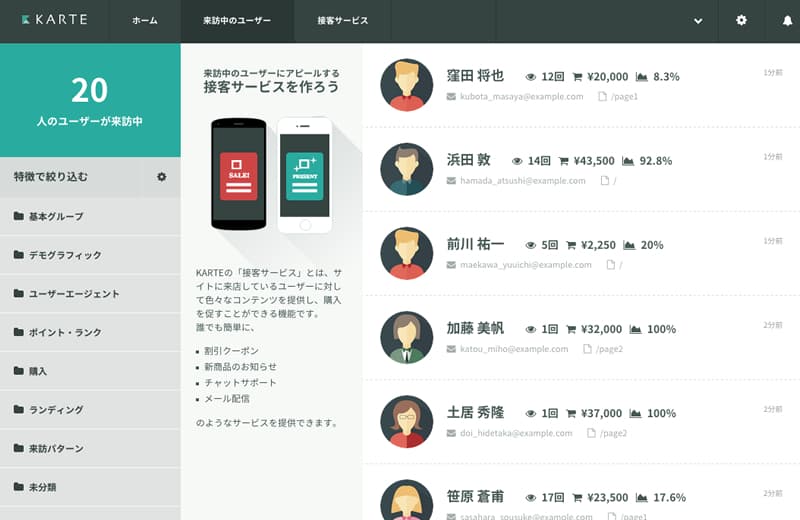
Task: Click the 20 visiting users panel
Action: point(90,100)
